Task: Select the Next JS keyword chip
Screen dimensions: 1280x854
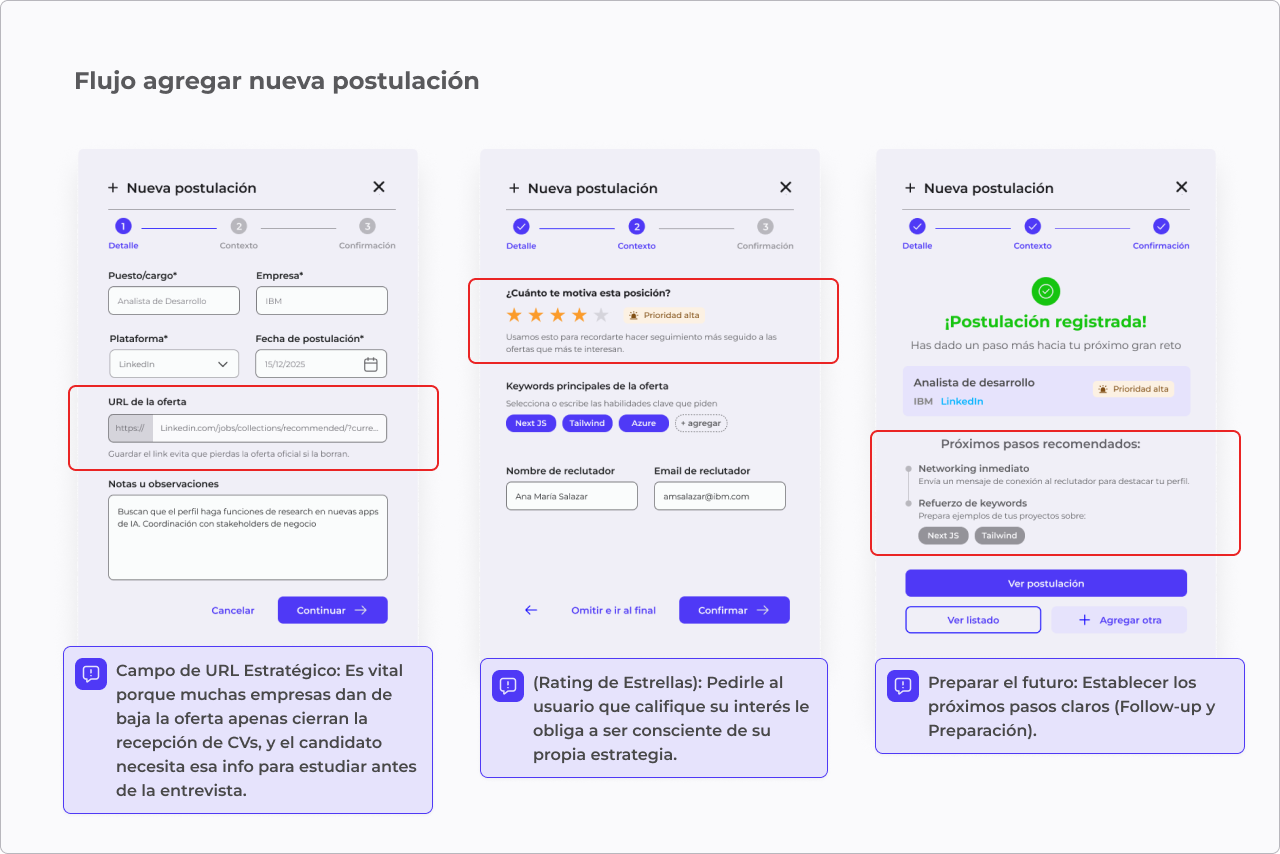Action: click(530, 423)
